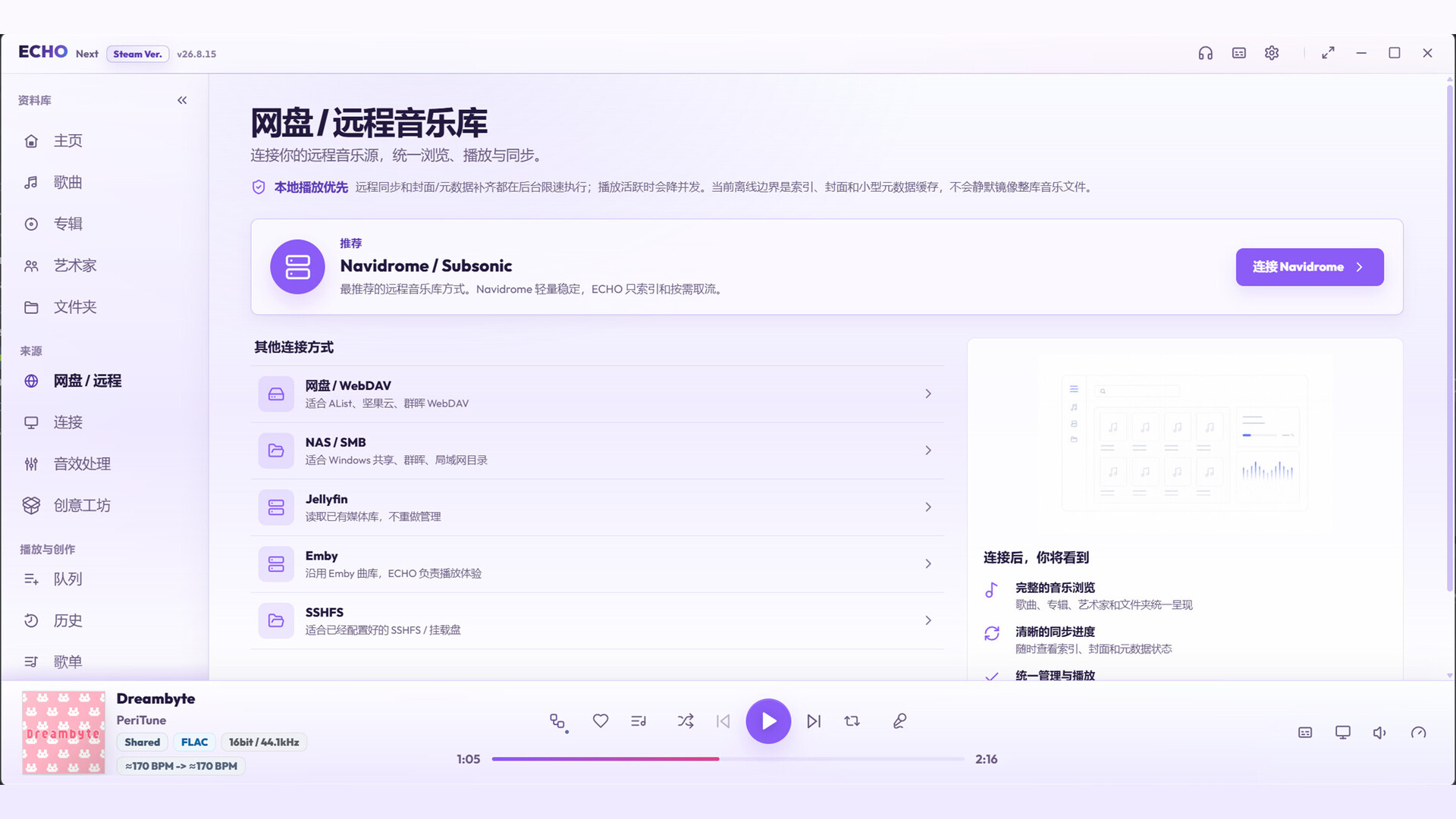Click the folder icon of SSHFS
Screen dimensions: 1456x819
(x=276, y=620)
